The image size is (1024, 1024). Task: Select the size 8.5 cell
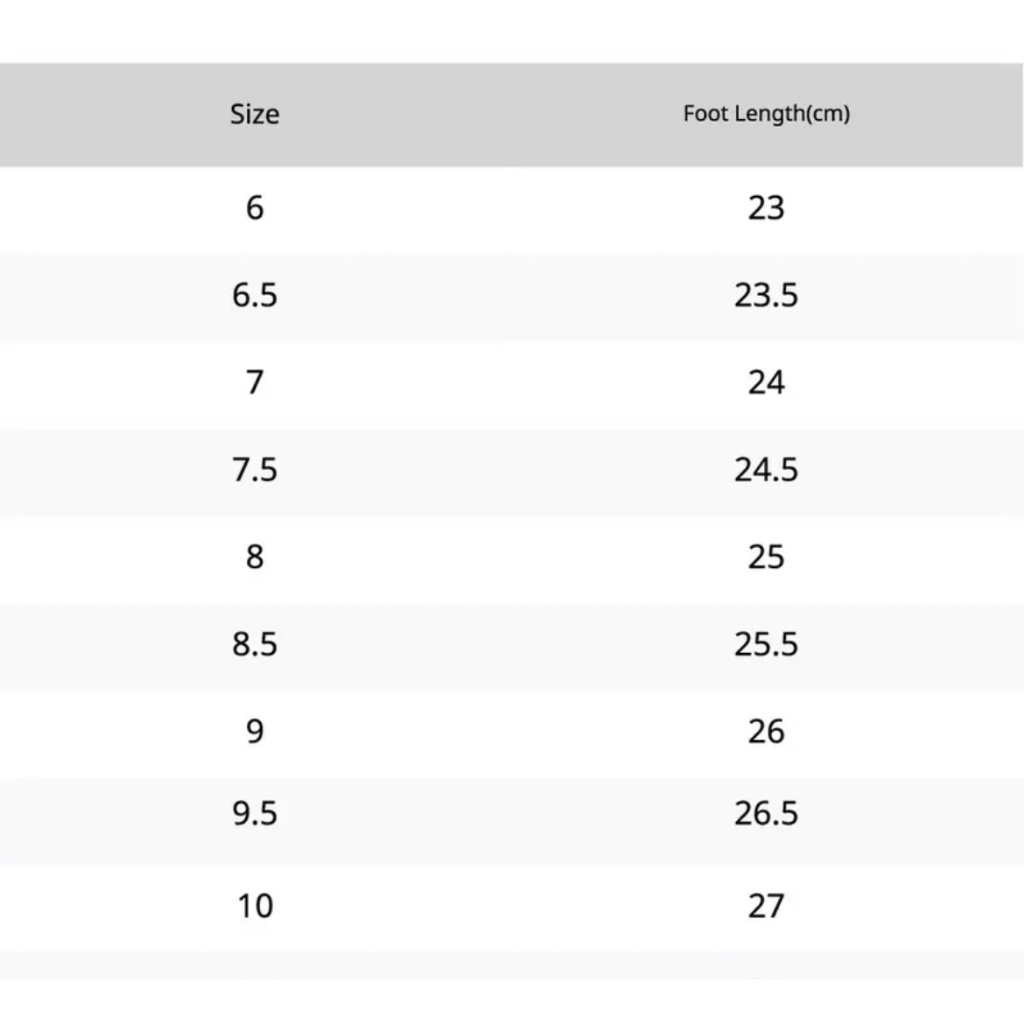tap(255, 644)
